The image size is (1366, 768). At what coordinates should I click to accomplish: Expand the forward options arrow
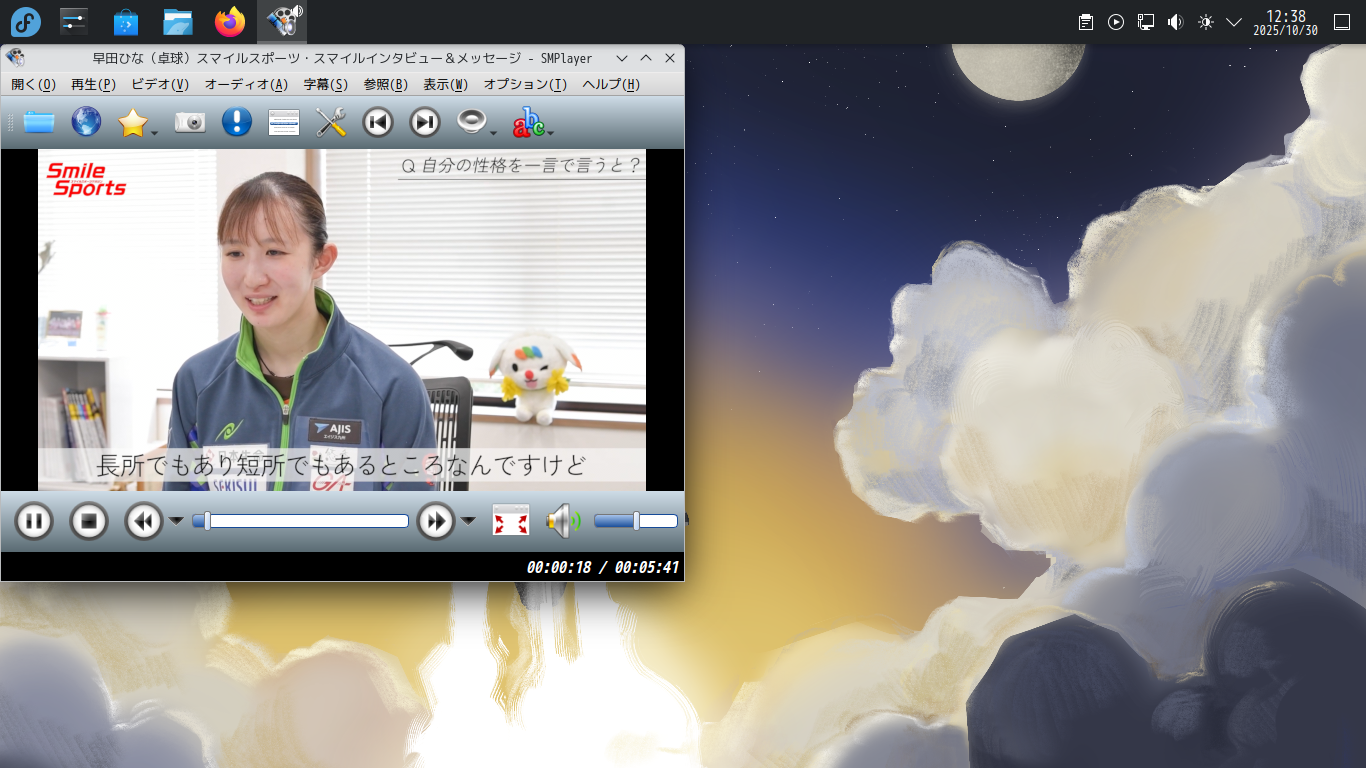(x=468, y=520)
